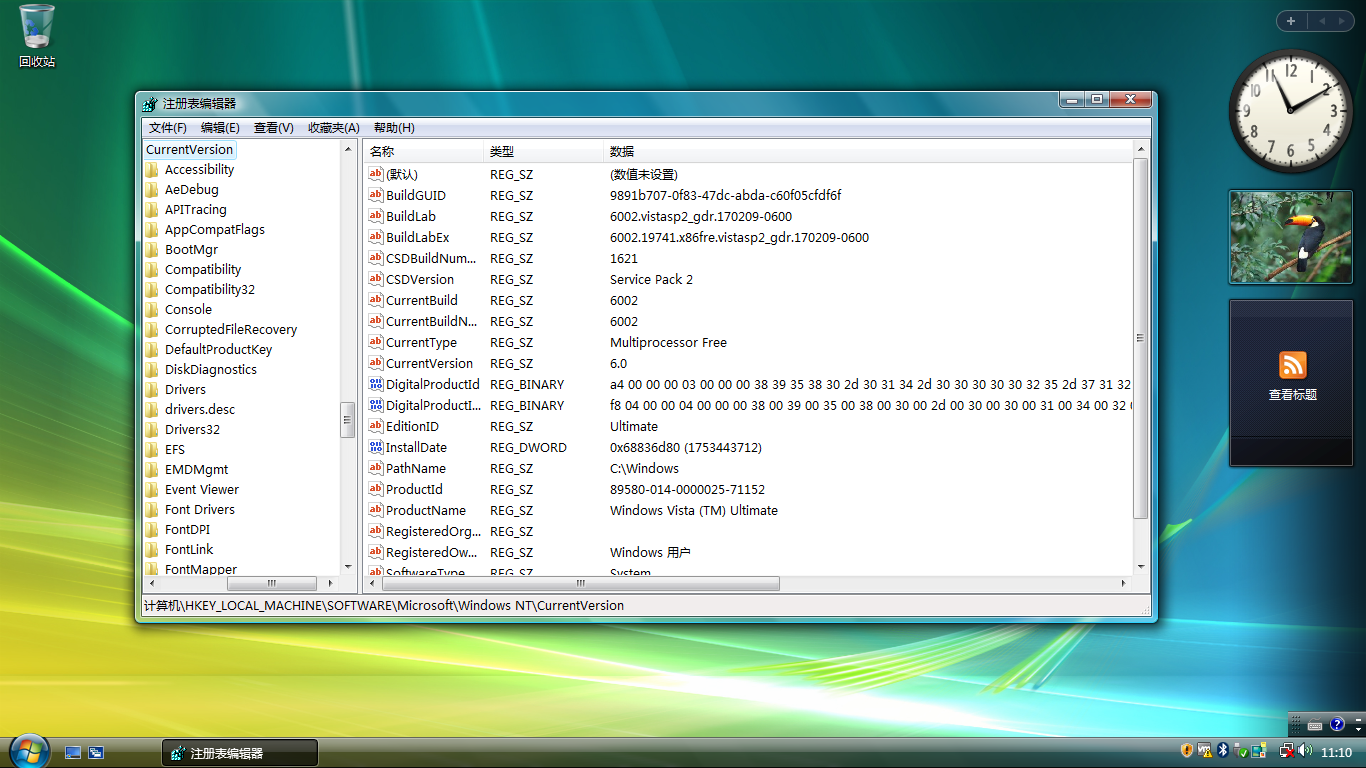Select the Console folder icon

coord(152,309)
